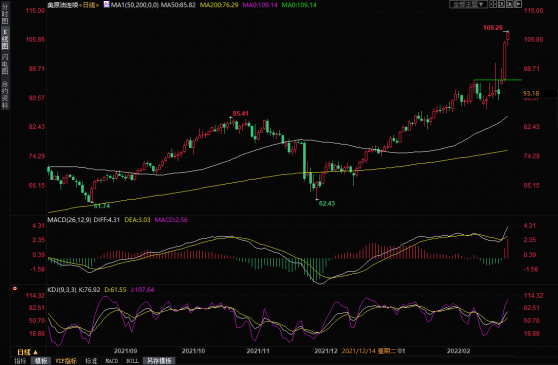Expand the 日线 period selector

[27, 352]
